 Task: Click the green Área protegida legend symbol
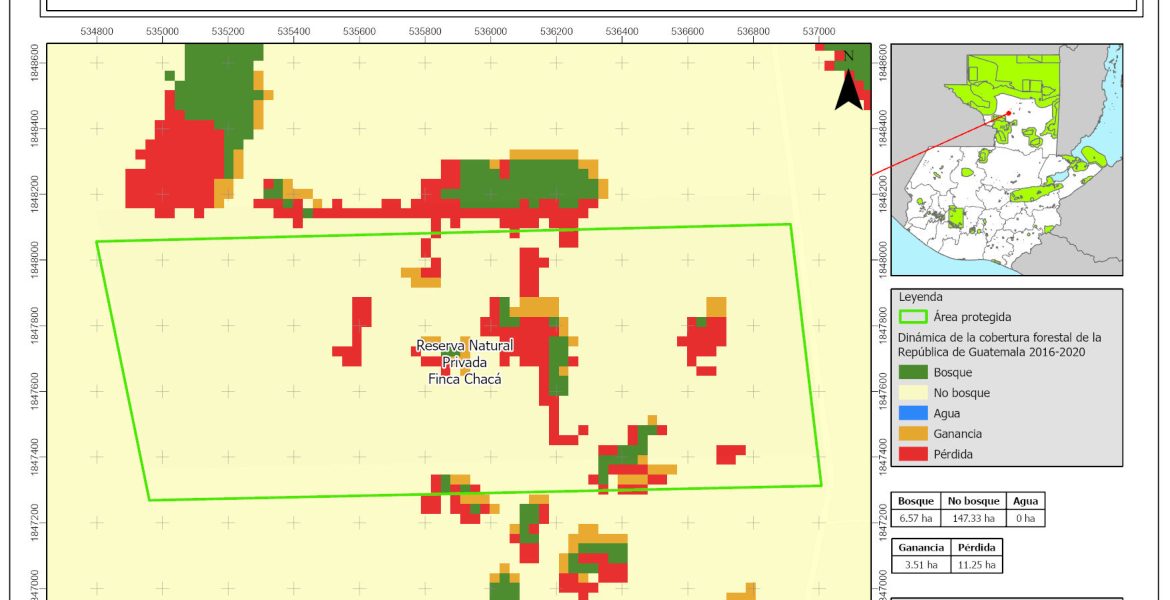(911, 318)
